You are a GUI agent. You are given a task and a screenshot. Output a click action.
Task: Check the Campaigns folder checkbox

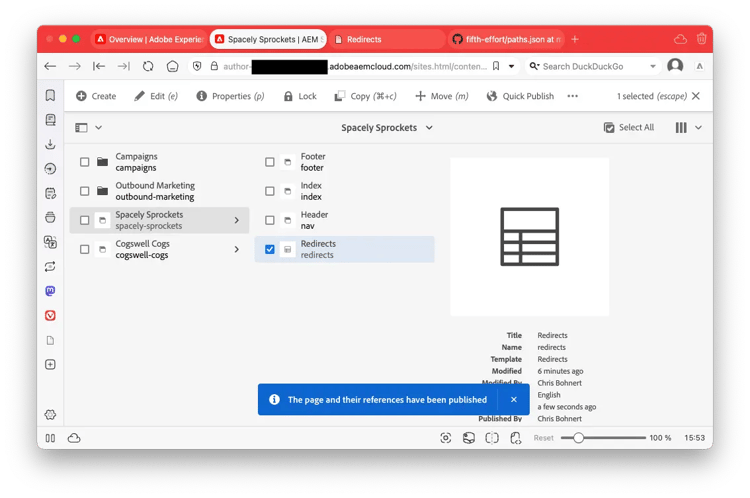click(85, 162)
